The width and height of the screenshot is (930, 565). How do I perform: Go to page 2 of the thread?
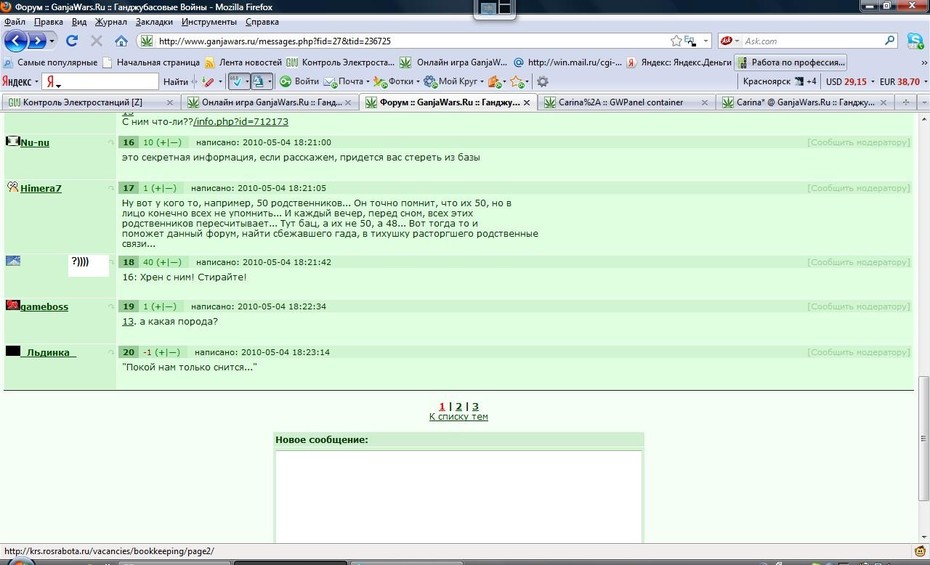click(x=458, y=407)
